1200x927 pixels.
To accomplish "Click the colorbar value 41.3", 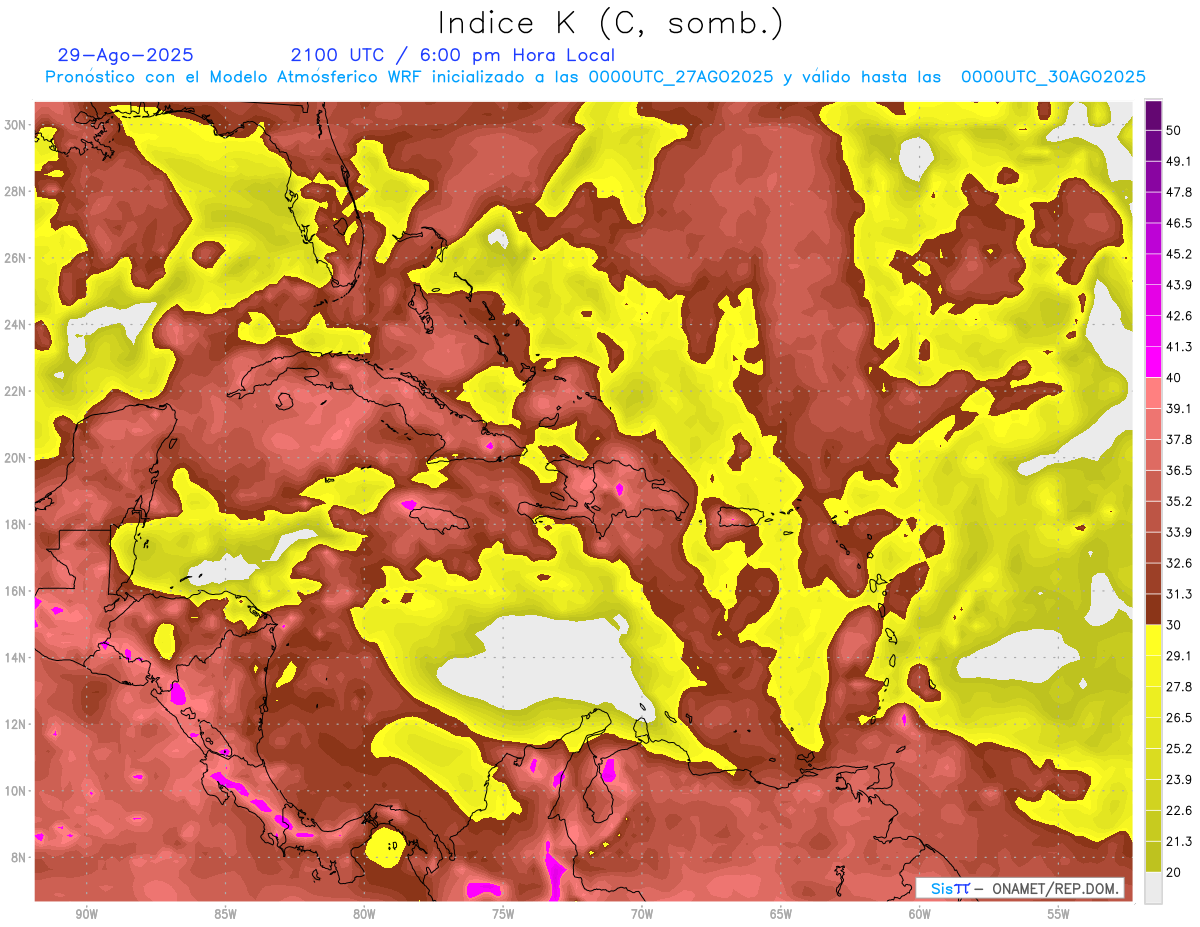I will pyautogui.click(x=1179, y=347).
